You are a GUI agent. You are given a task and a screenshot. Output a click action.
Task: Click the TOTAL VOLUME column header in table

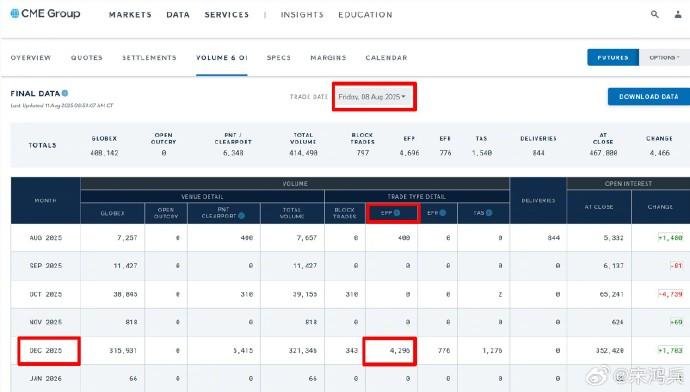(292, 213)
